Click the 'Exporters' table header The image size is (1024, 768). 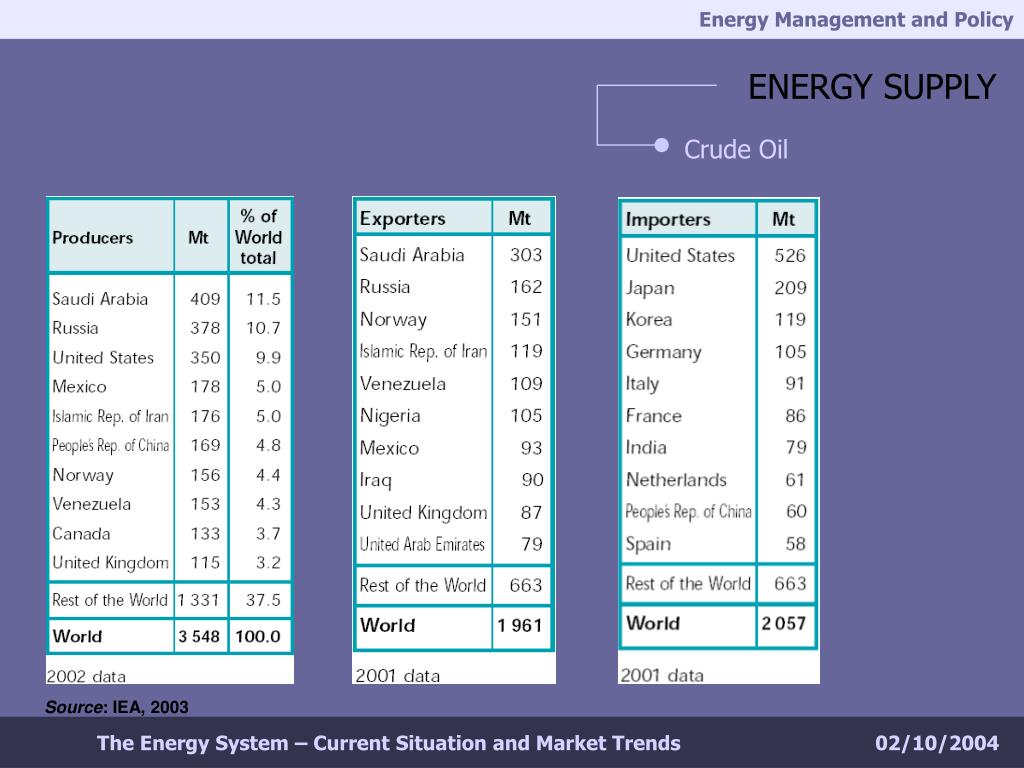(402, 218)
